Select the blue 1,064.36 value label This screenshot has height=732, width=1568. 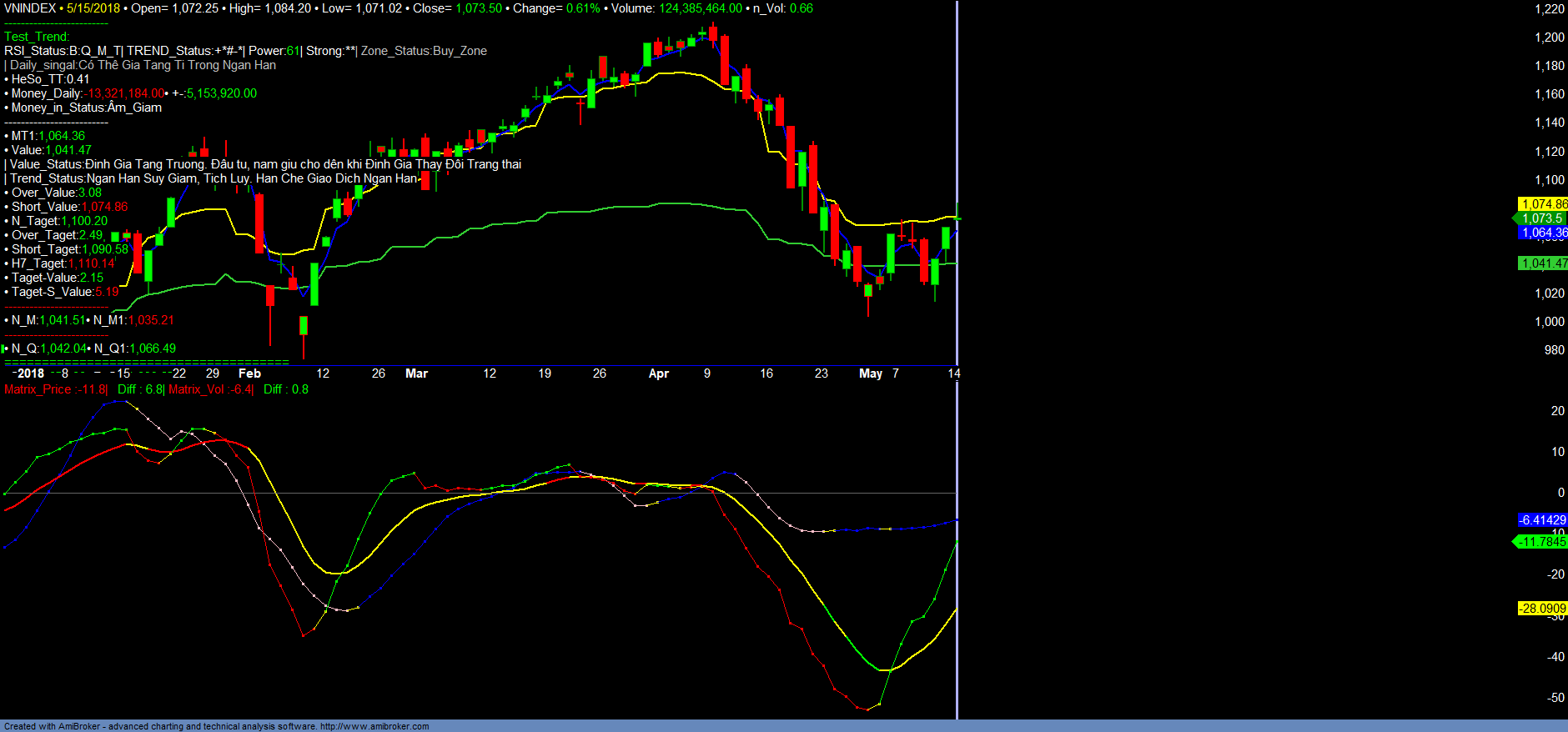1542,233
